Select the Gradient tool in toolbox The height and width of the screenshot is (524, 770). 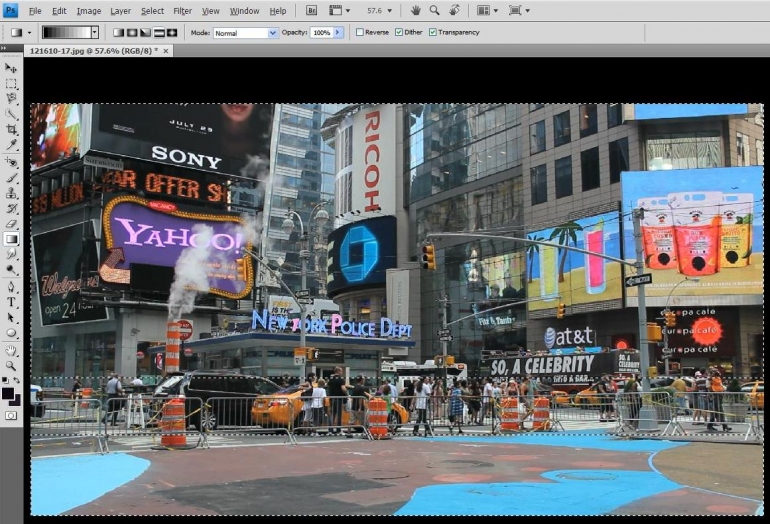coord(11,239)
